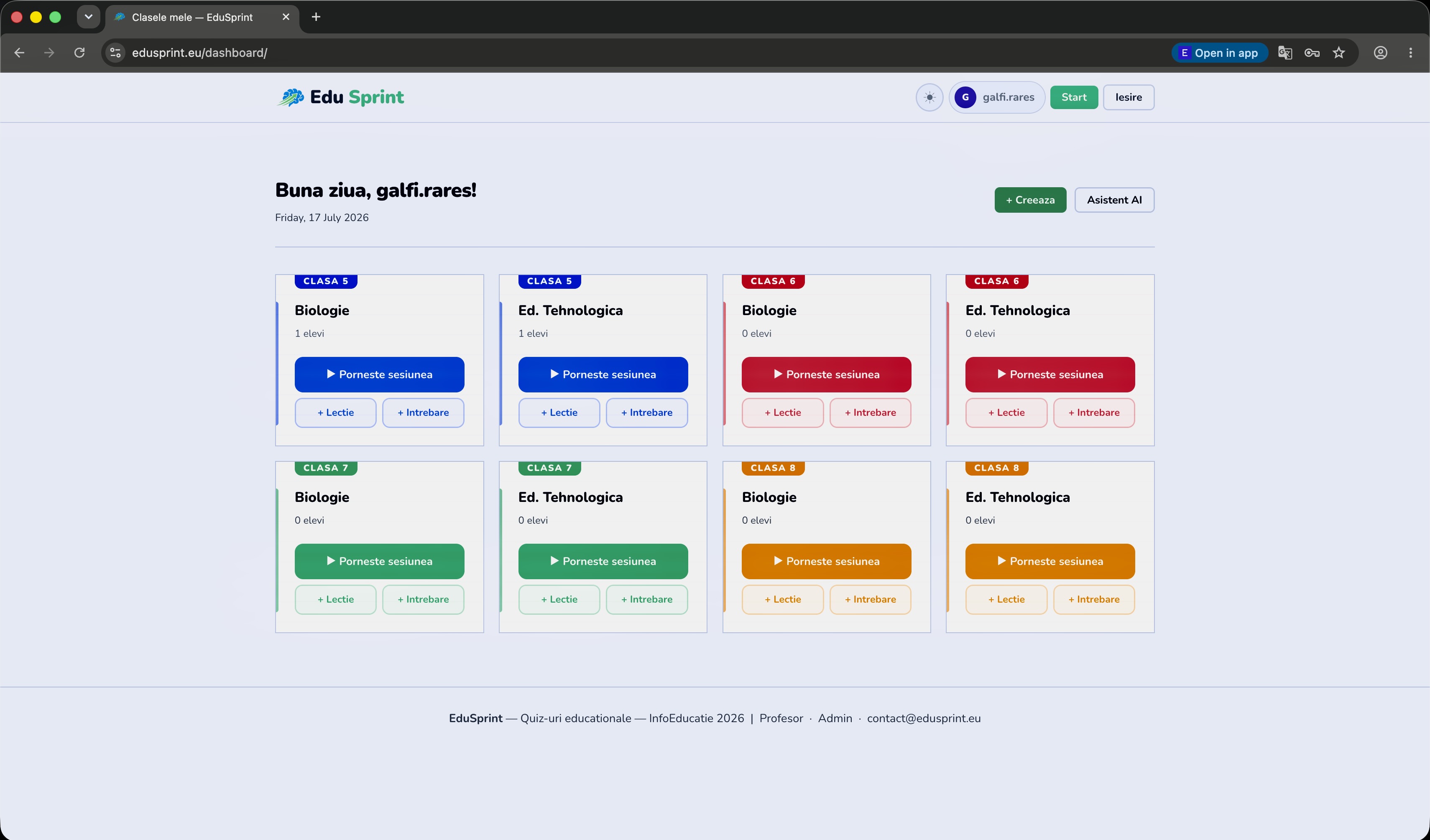
Task: Add Lectie to Clasa 7 Ed. Tehnologica
Action: point(559,600)
